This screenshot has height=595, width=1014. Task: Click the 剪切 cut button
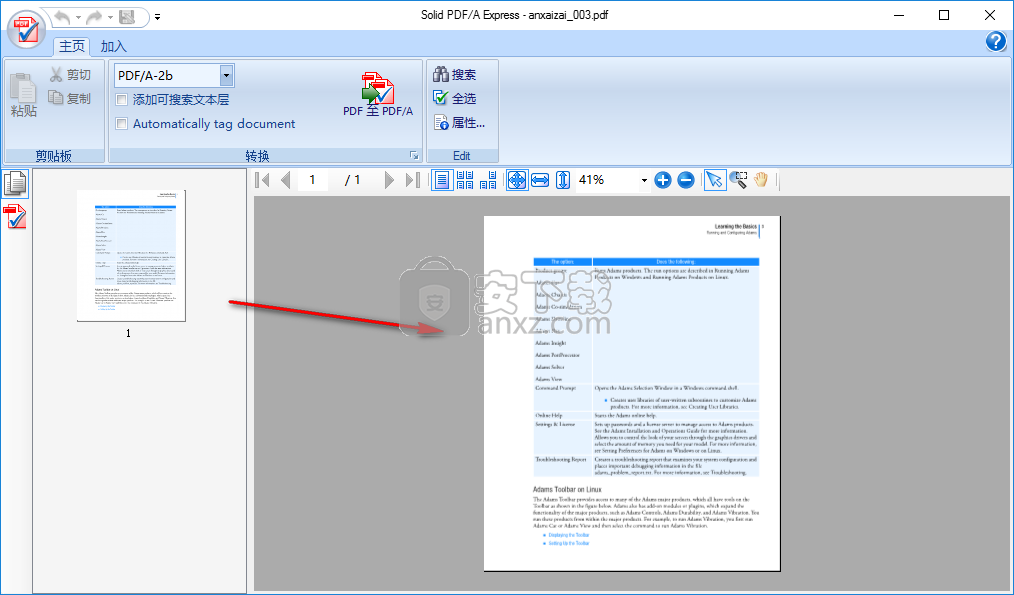(70, 75)
